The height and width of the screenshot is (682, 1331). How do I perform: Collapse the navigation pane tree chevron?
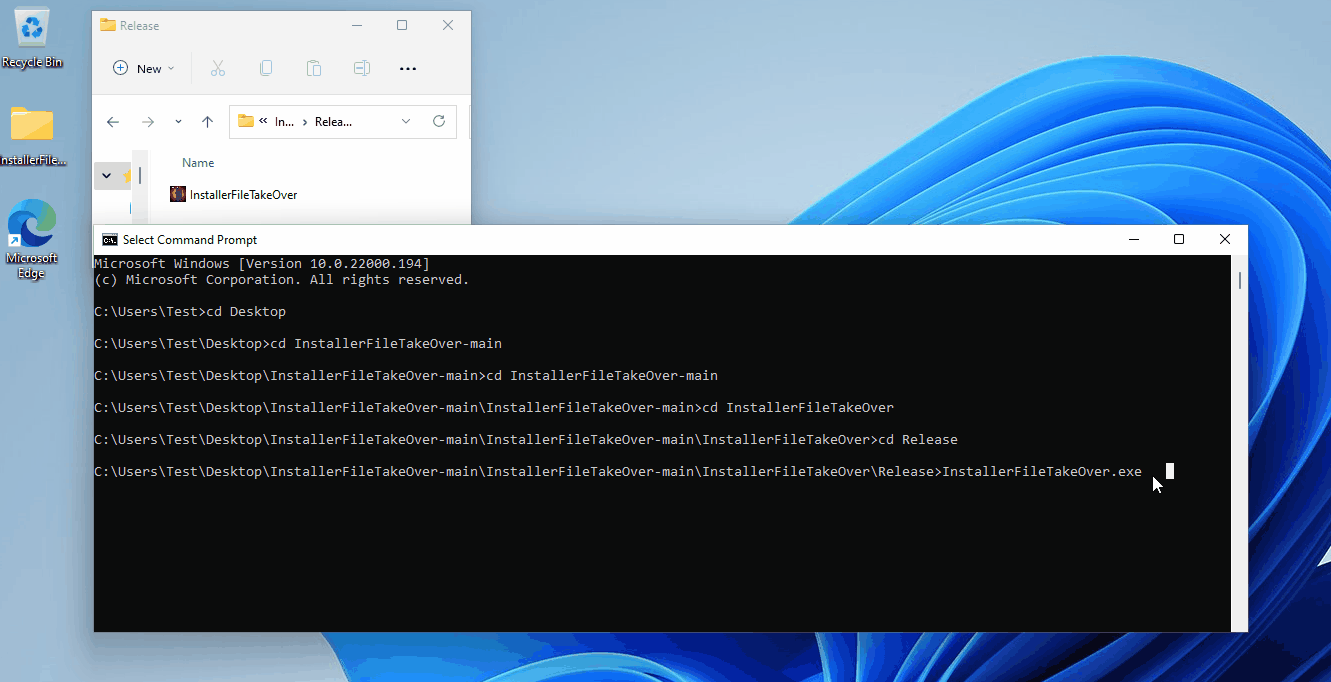point(106,176)
